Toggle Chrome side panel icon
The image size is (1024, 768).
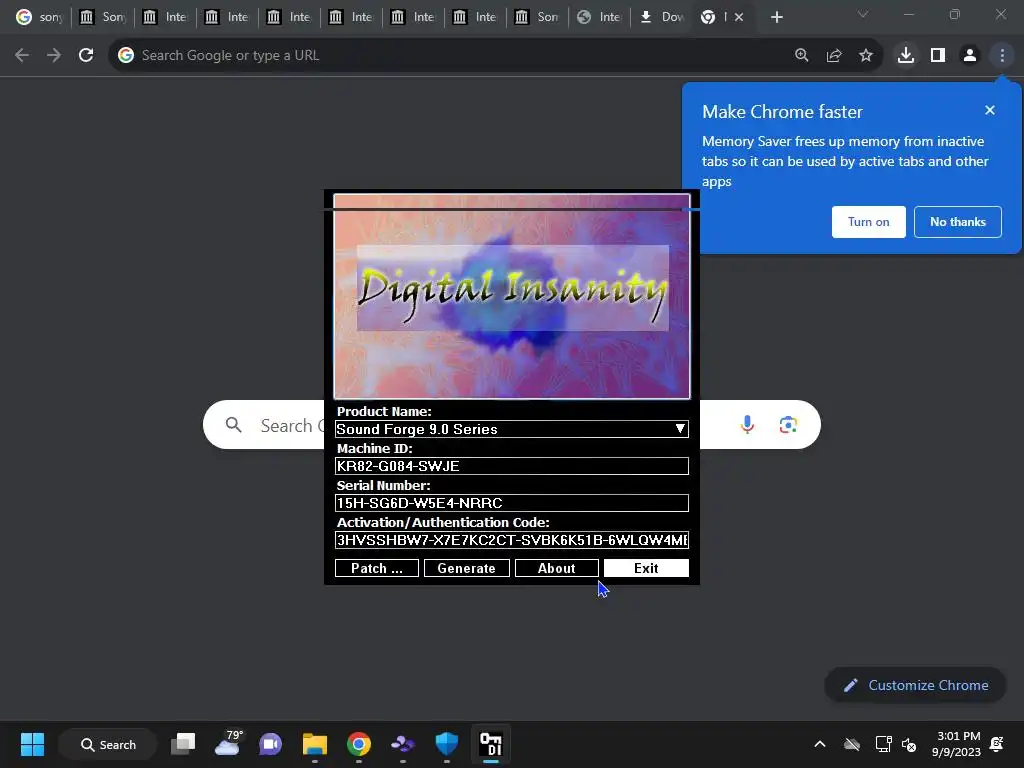pos(938,56)
